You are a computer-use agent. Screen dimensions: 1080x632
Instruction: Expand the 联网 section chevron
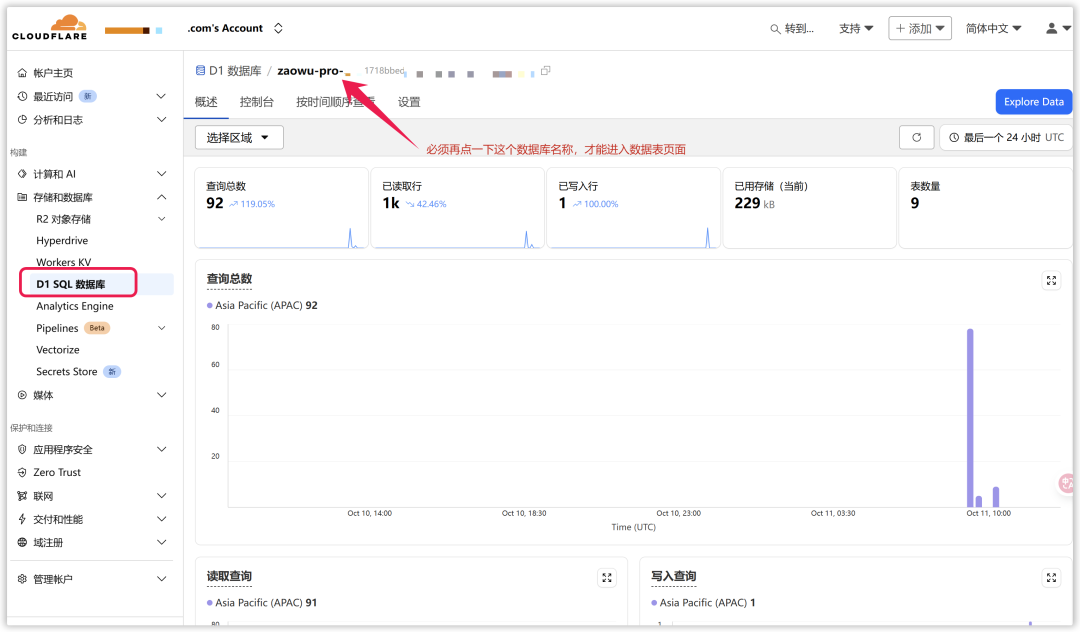click(161, 496)
